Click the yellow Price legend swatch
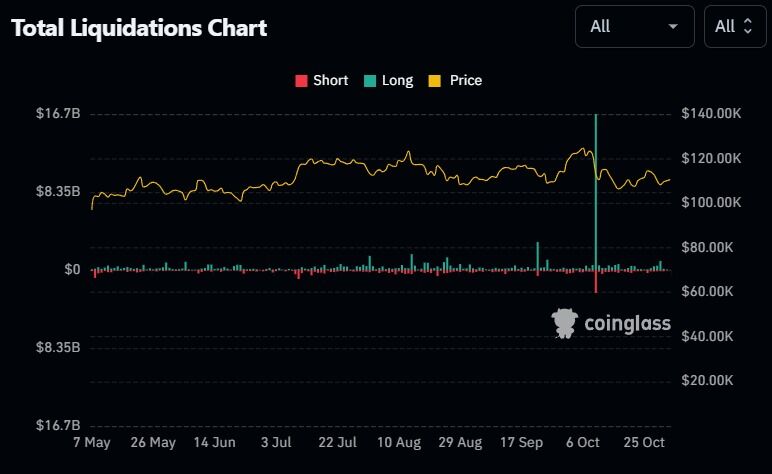 (x=435, y=80)
